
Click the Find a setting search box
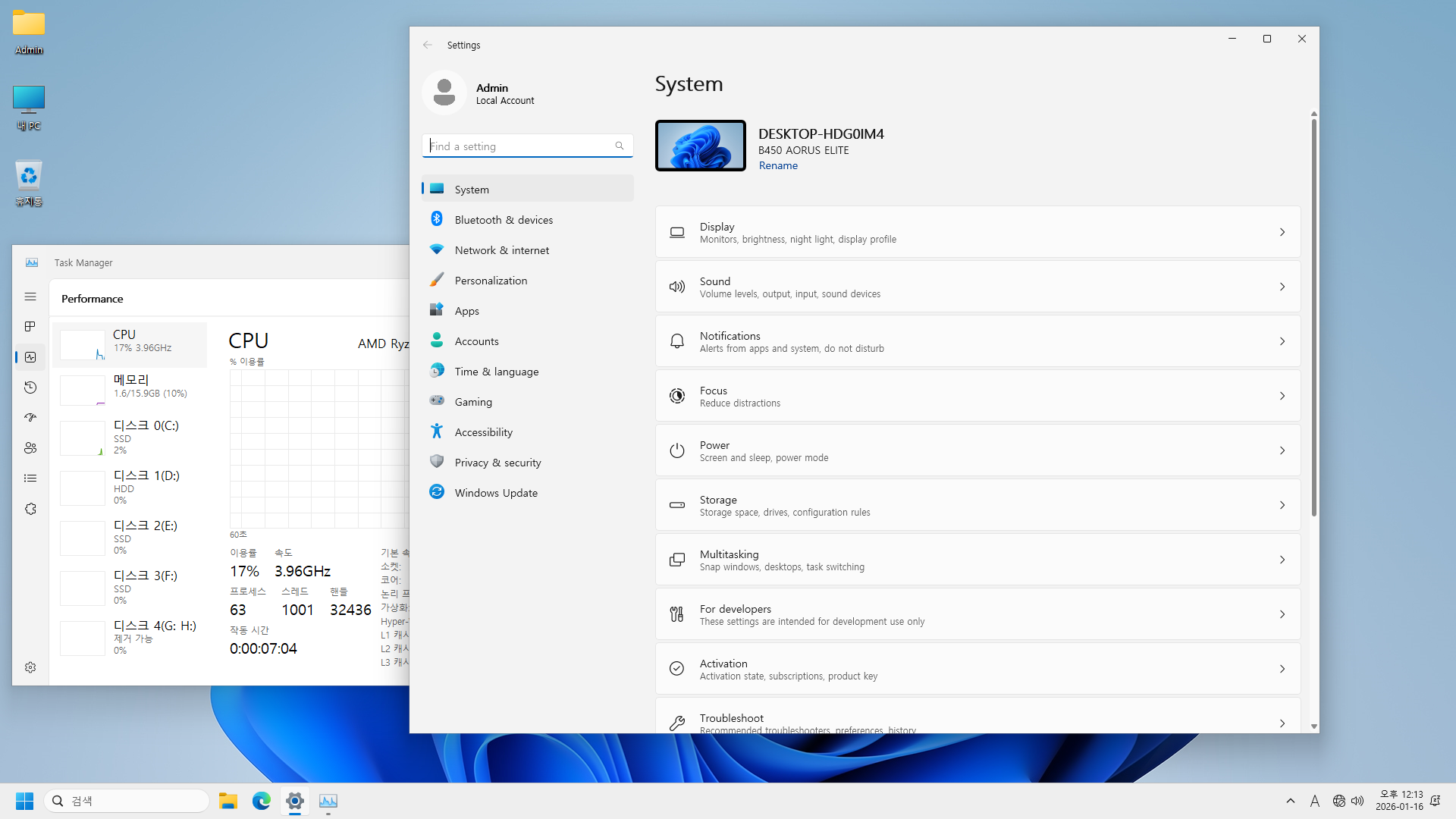(x=520, y=146)
